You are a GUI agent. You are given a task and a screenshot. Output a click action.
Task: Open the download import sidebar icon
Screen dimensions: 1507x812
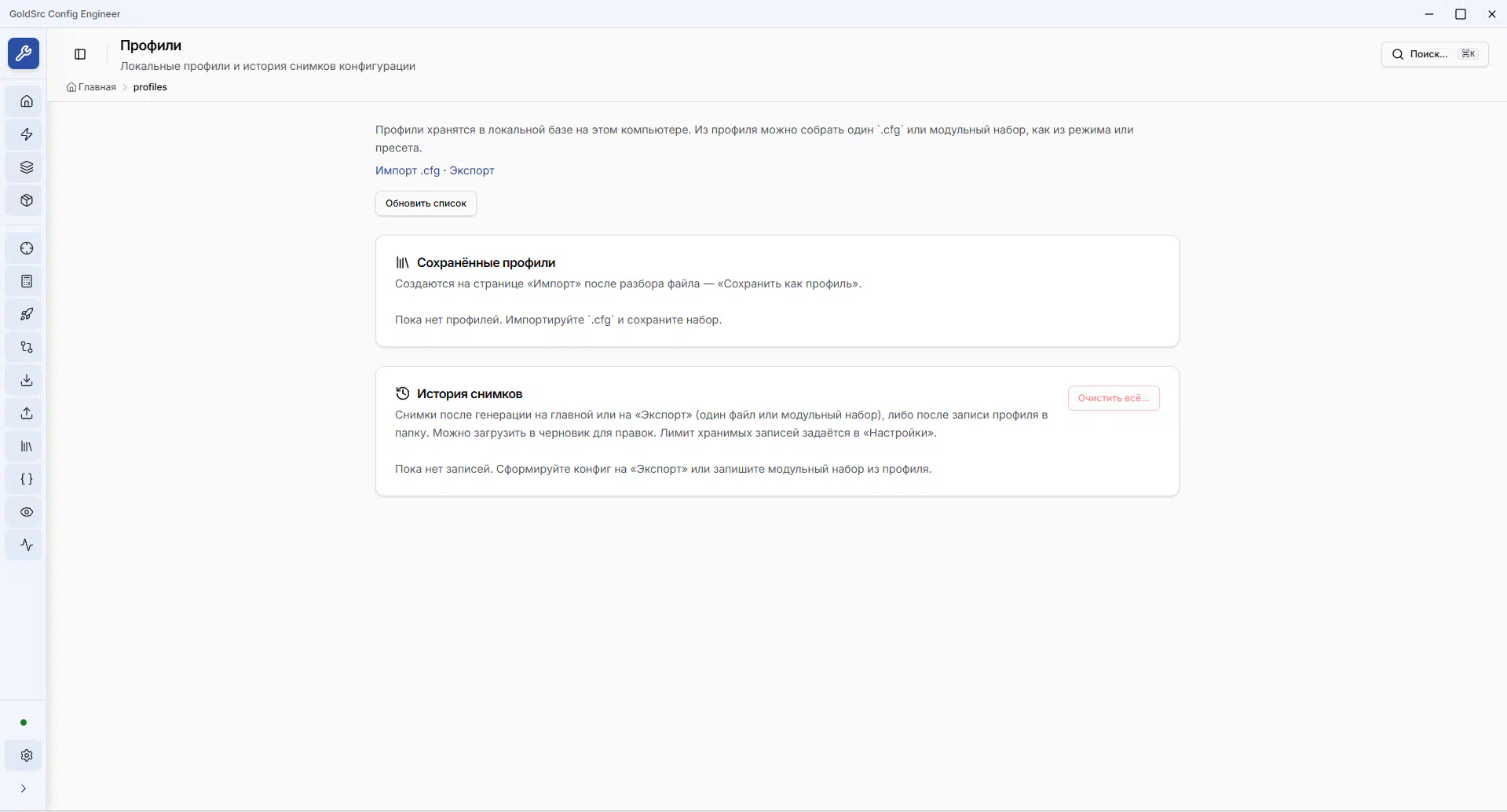[x=27, y=381]
